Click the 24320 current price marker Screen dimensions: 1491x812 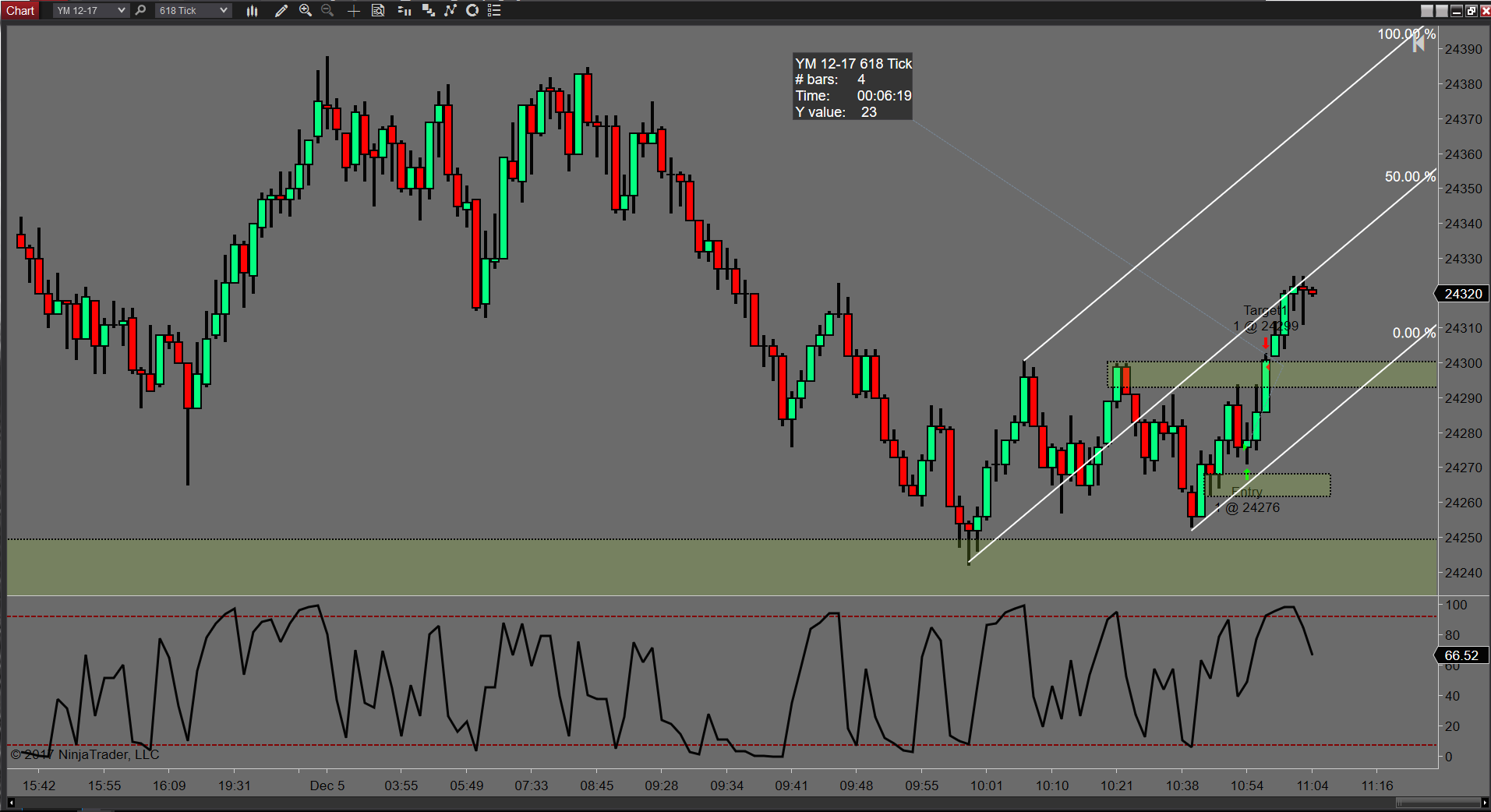click(1461, 294)
